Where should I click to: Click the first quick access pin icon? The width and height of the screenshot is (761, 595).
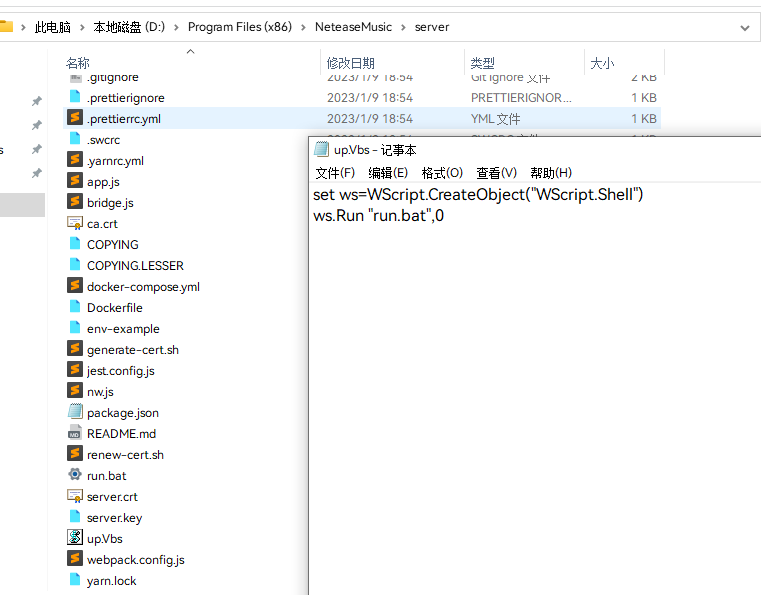coord(37,101)
